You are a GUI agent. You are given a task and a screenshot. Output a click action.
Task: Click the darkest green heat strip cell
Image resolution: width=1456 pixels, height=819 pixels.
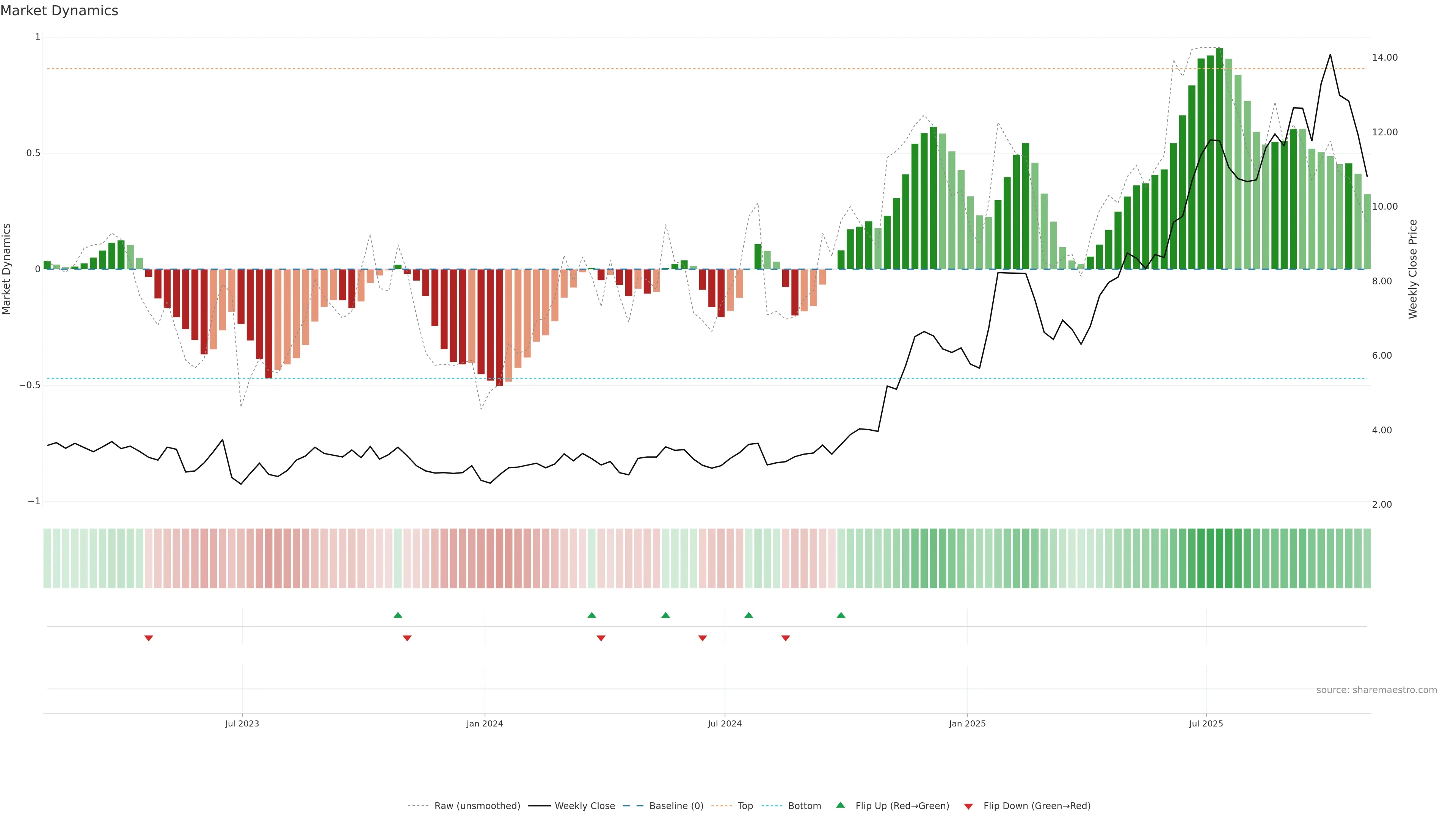point(1219,558)
